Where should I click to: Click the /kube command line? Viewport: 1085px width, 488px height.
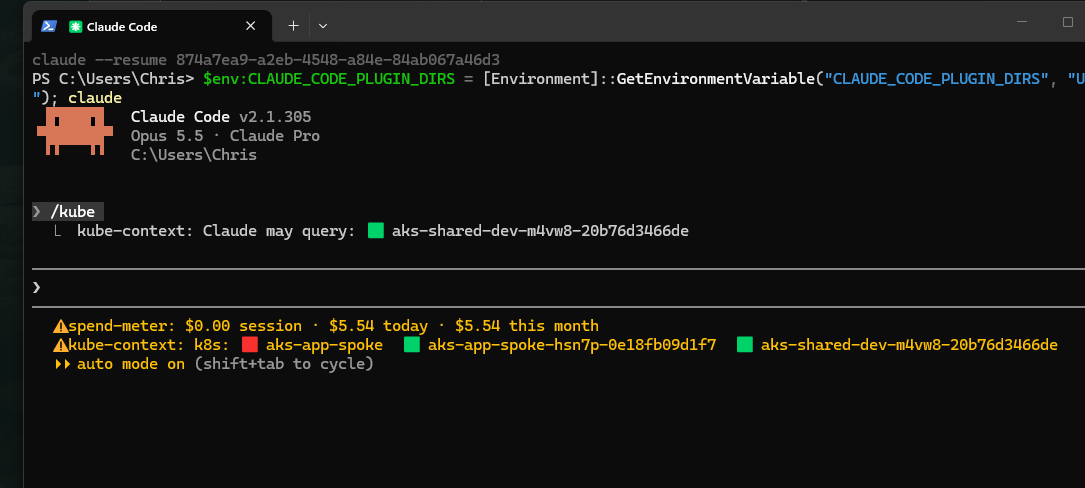68,212
